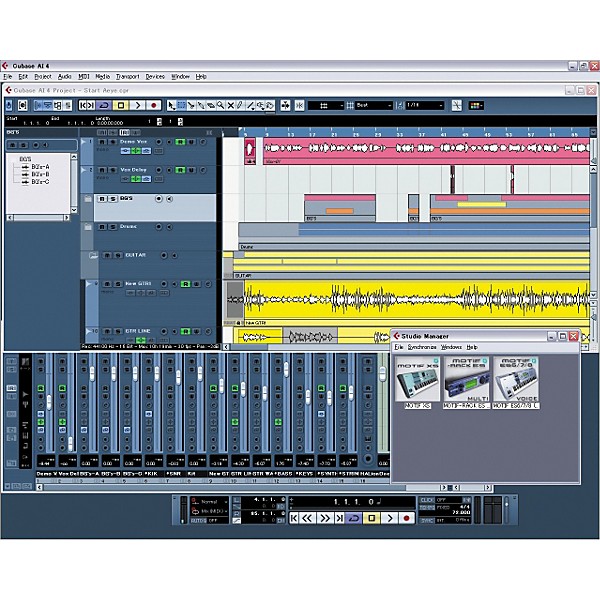Viewport: 600px width, 600px height.
Task: Select the Draw pencil tool
Action: tap(240, 105)
